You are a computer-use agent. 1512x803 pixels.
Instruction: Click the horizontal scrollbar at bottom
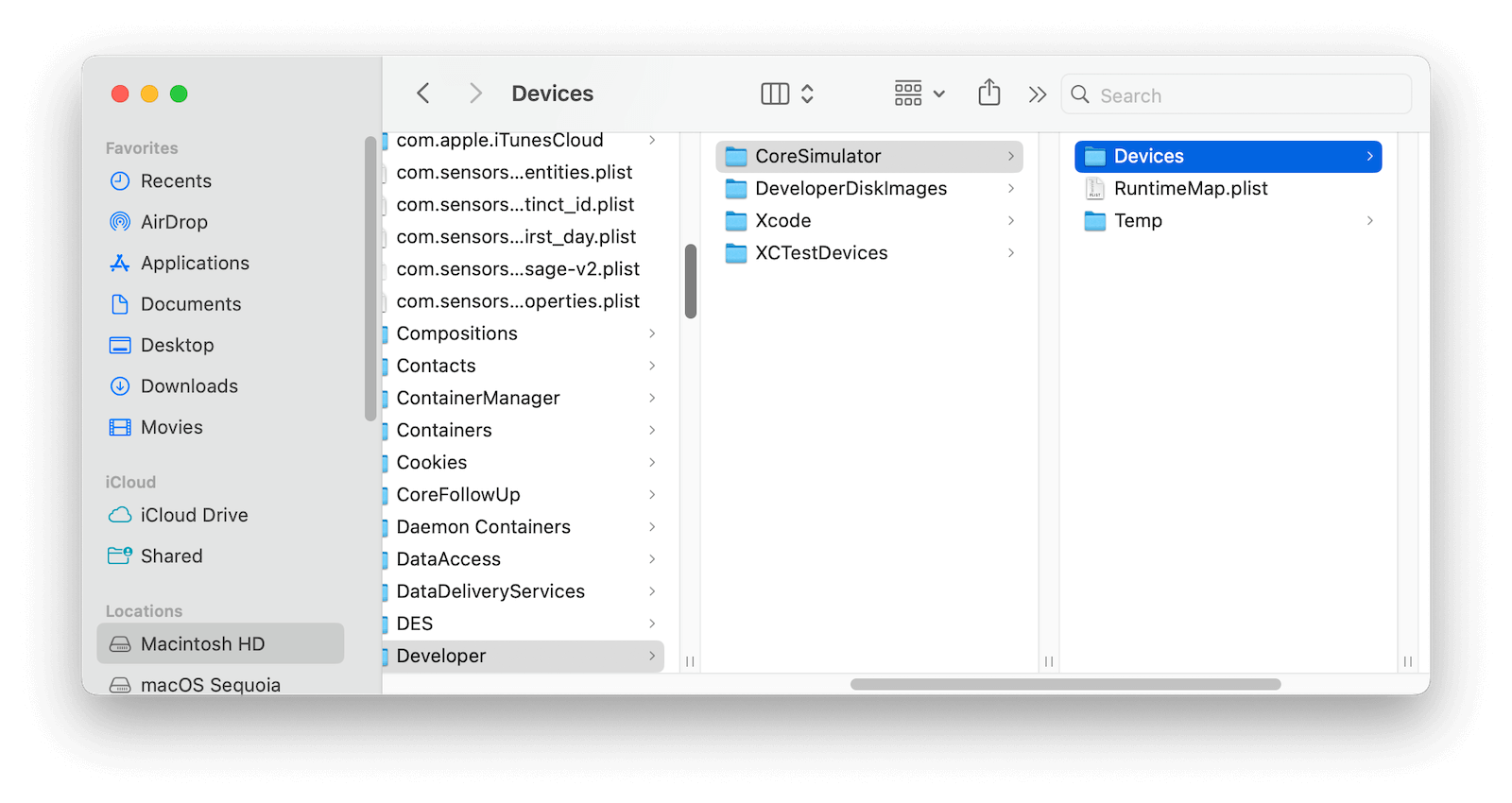(1066, 684)
